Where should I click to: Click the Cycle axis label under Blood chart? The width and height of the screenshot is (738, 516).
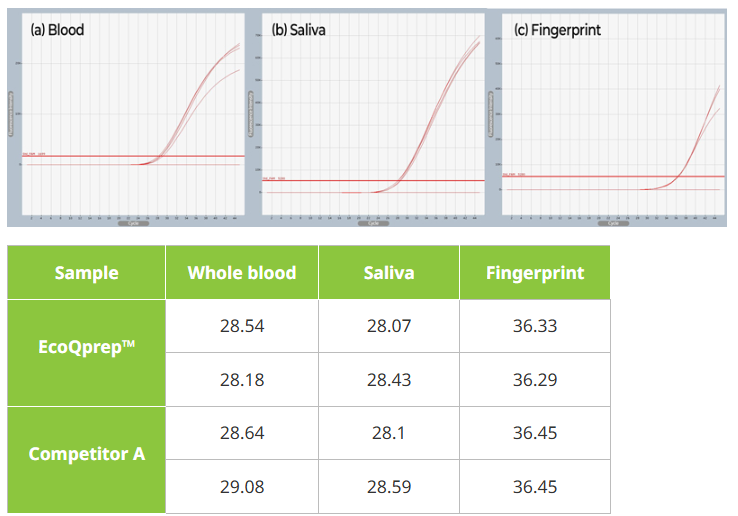click(131, 224)
